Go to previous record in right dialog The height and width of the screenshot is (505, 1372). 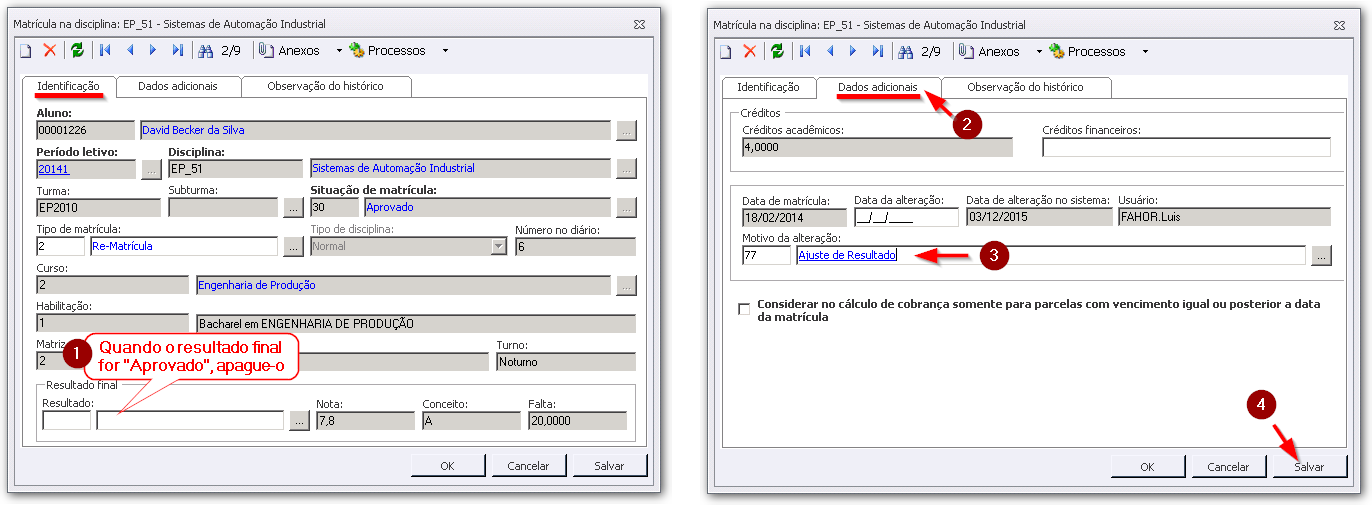pos(829,51)
